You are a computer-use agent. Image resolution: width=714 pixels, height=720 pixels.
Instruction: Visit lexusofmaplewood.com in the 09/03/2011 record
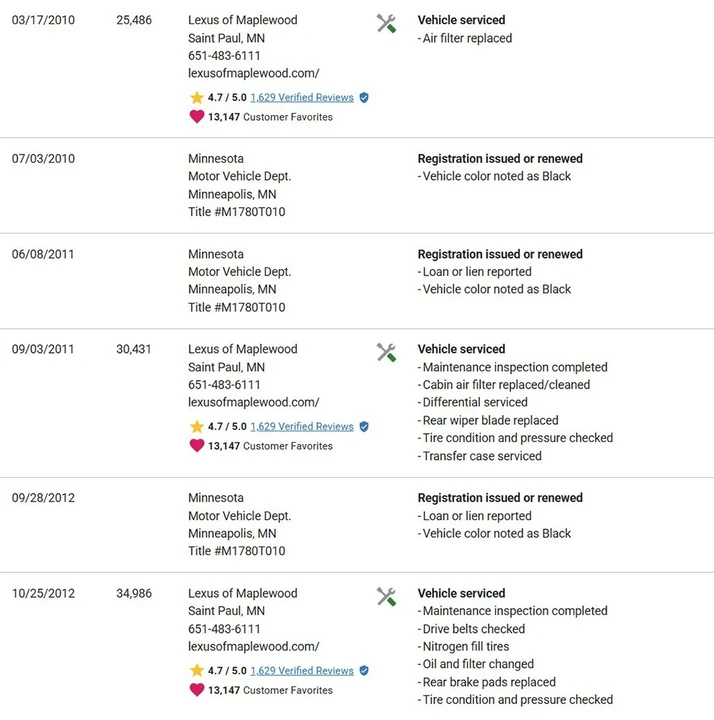click(253, 402)
